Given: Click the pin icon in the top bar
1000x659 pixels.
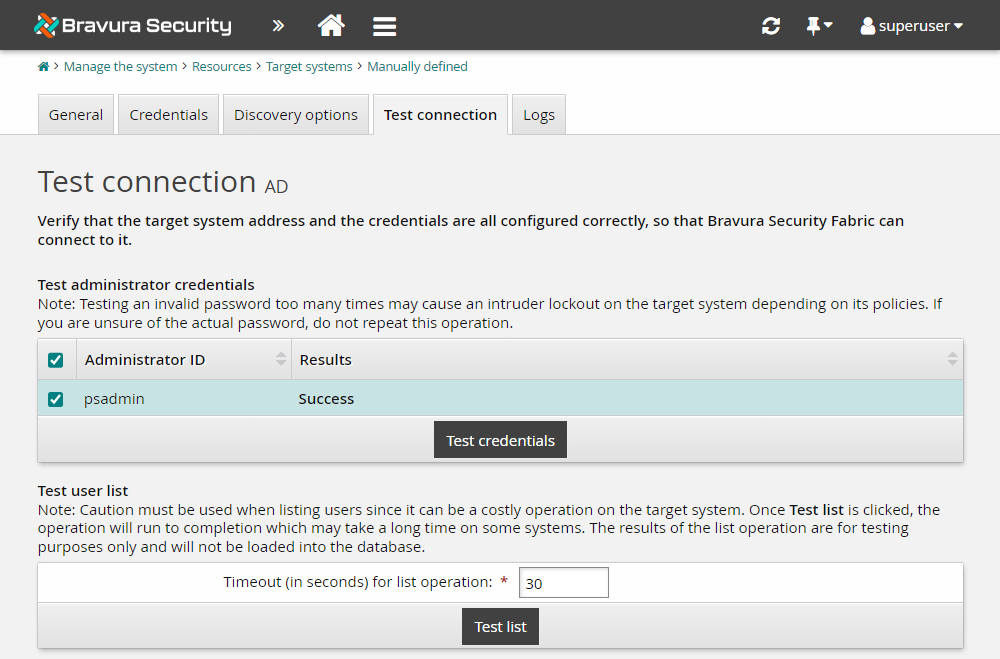Looking at the screenshot, I should pos(813,25).
